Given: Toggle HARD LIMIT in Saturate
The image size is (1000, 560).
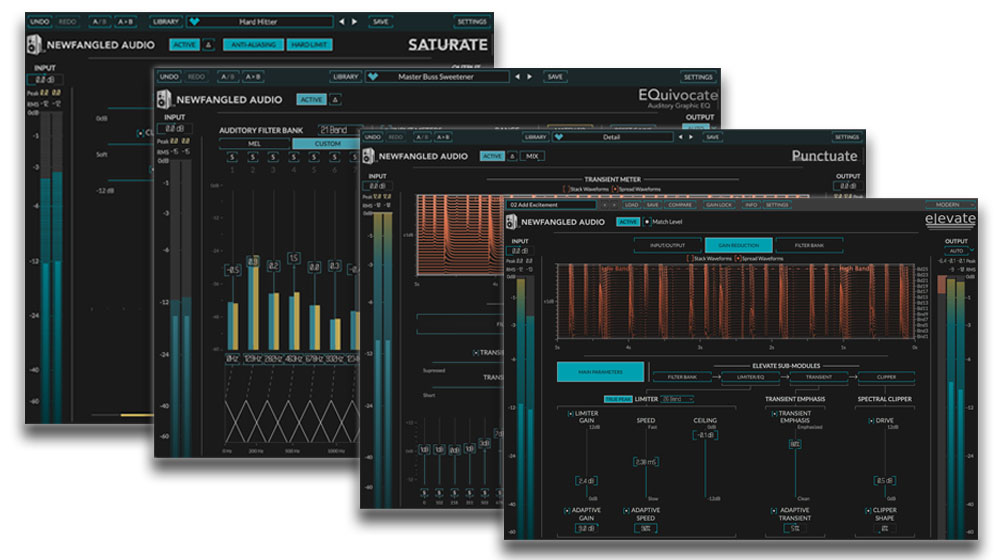Looking at the screenshot, I should (309, 45).
